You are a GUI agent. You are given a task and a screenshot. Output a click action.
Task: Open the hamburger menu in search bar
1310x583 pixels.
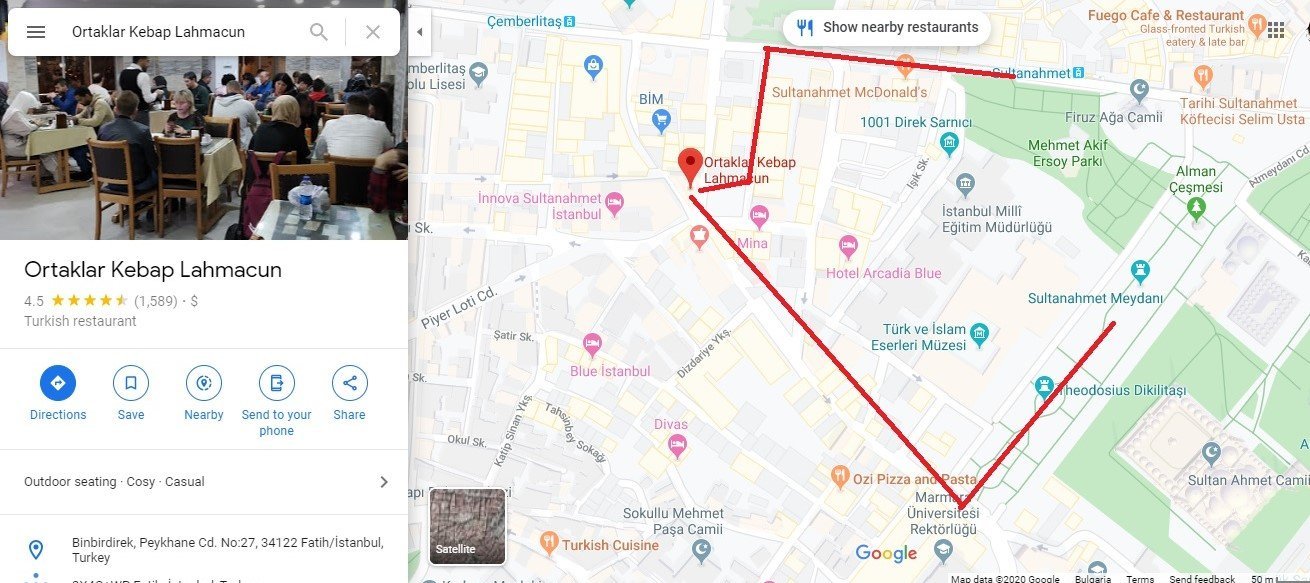click(36, 32)
